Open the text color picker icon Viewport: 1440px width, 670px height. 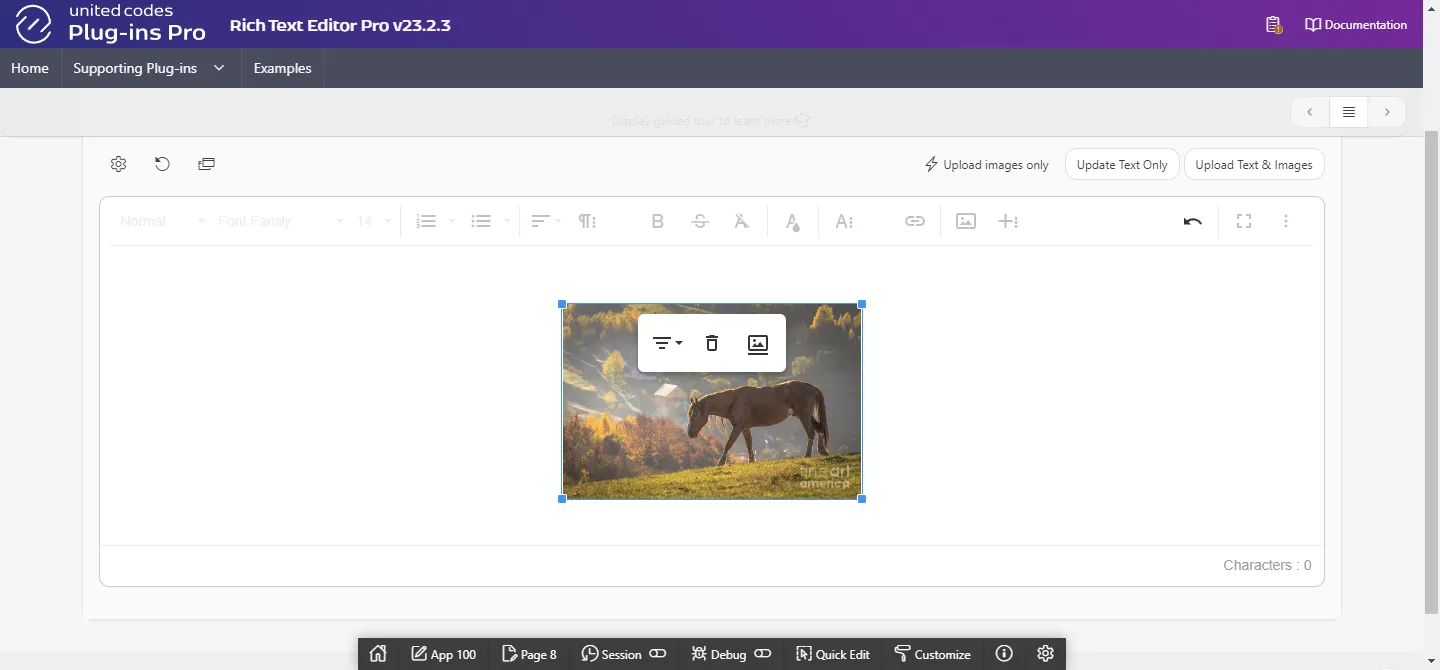point(792,221)
